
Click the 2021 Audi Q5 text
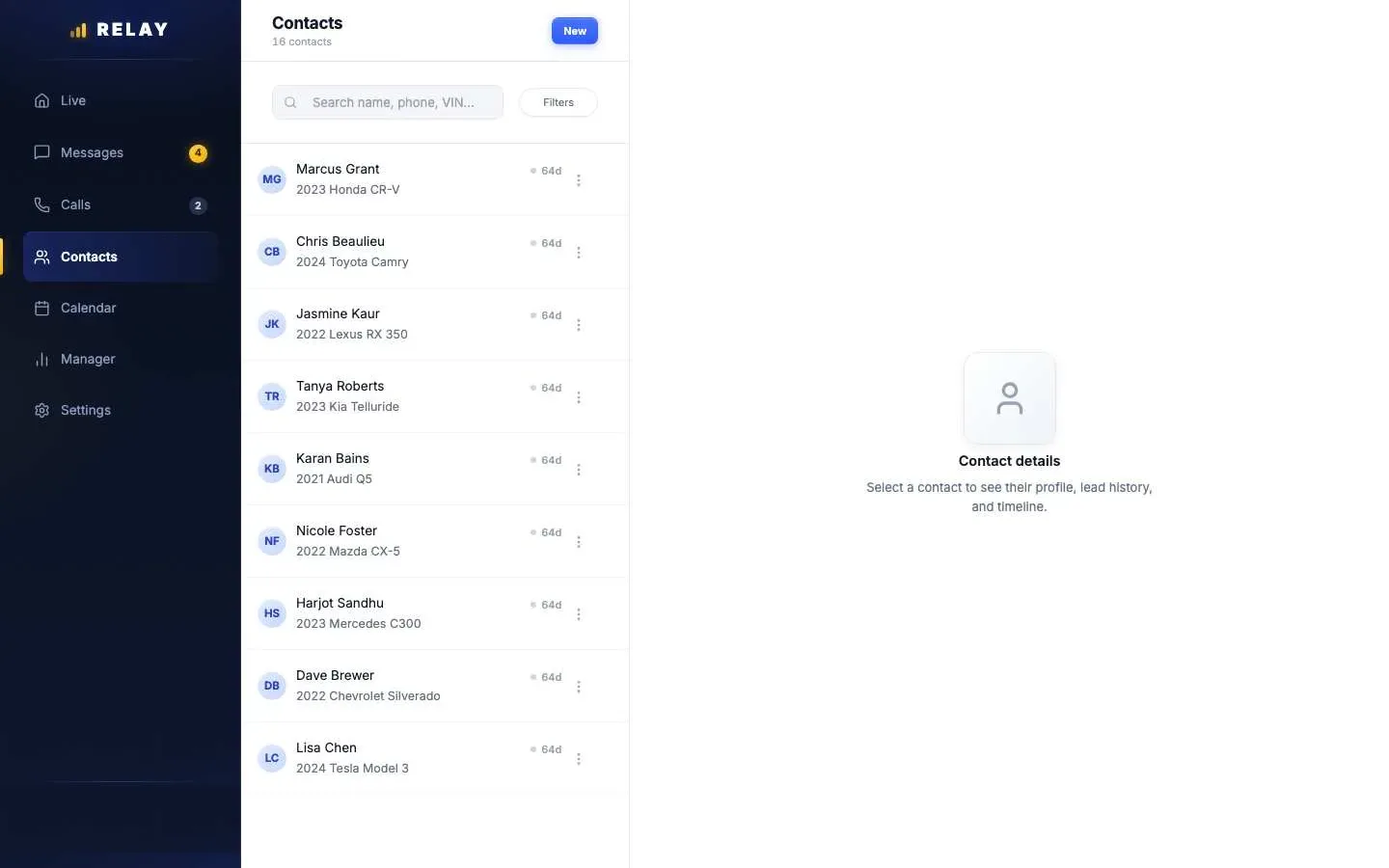[334, 479]
